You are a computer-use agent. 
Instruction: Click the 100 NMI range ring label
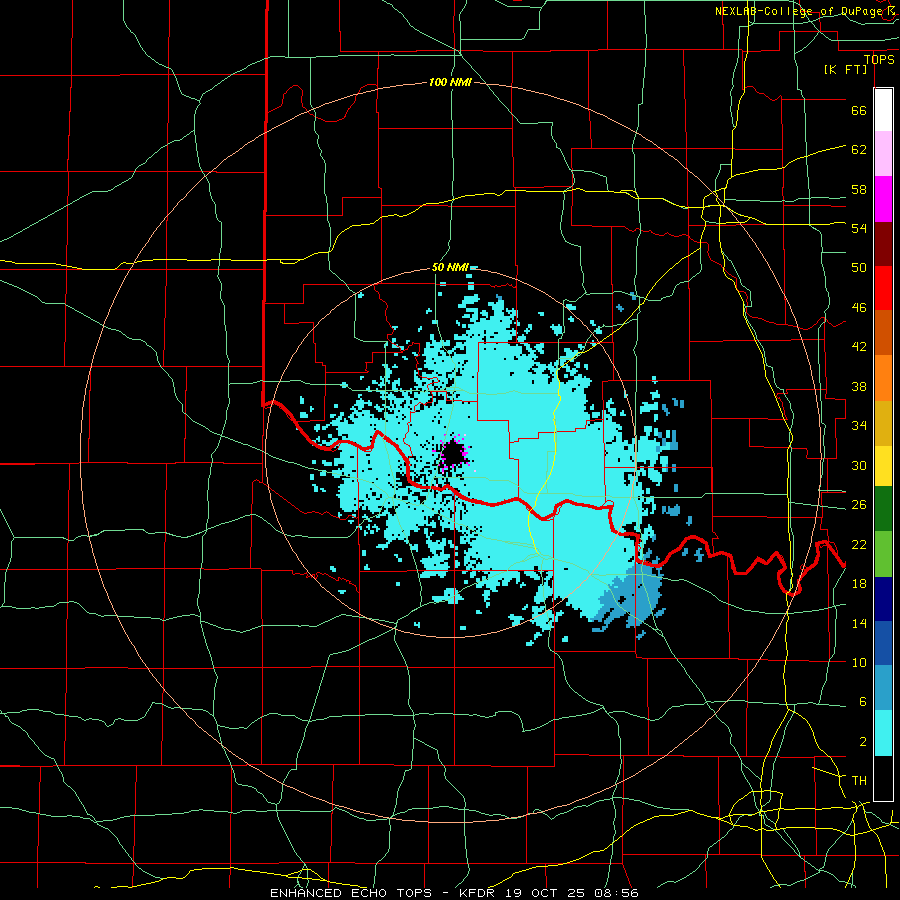click(450, 82)
